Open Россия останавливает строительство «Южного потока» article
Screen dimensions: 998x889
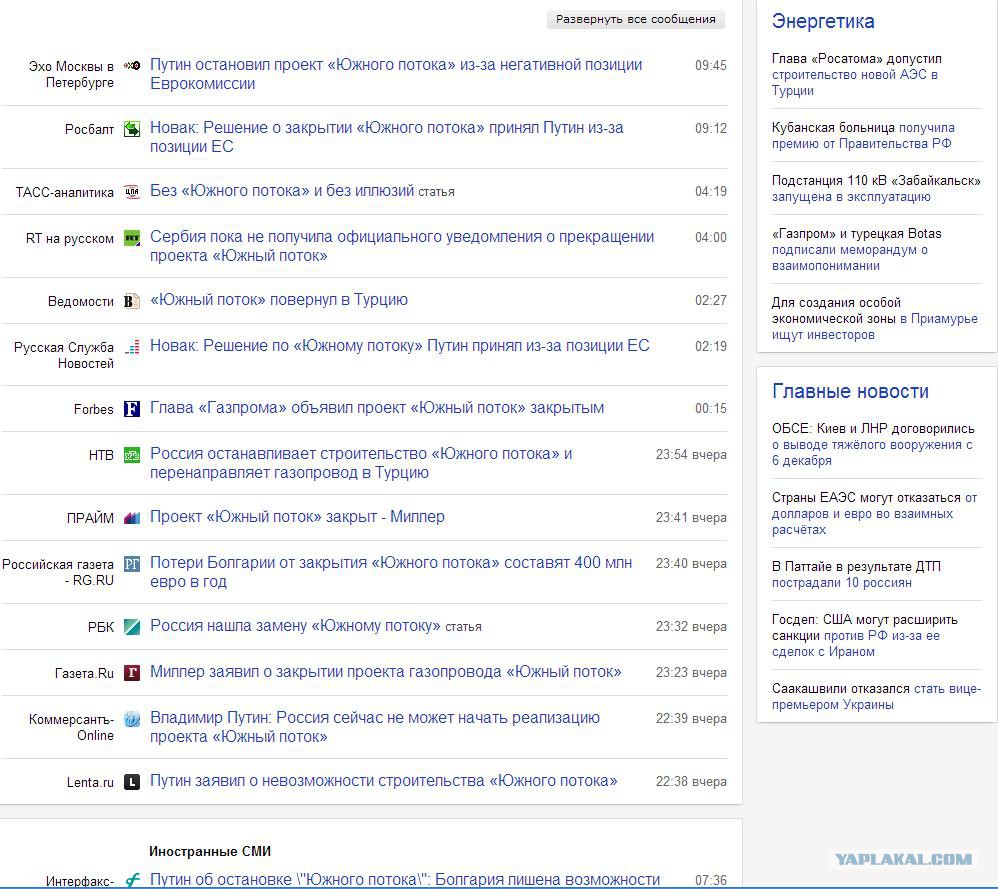(x=361, y=463)
